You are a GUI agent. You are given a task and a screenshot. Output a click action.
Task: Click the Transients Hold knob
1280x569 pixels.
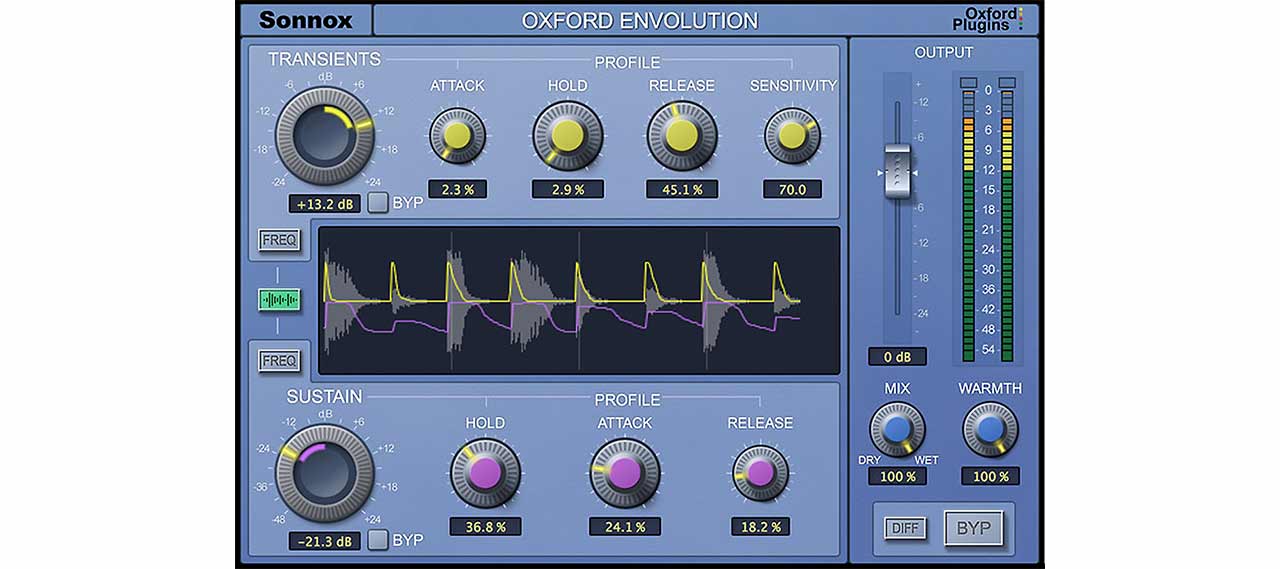[567, 136]
